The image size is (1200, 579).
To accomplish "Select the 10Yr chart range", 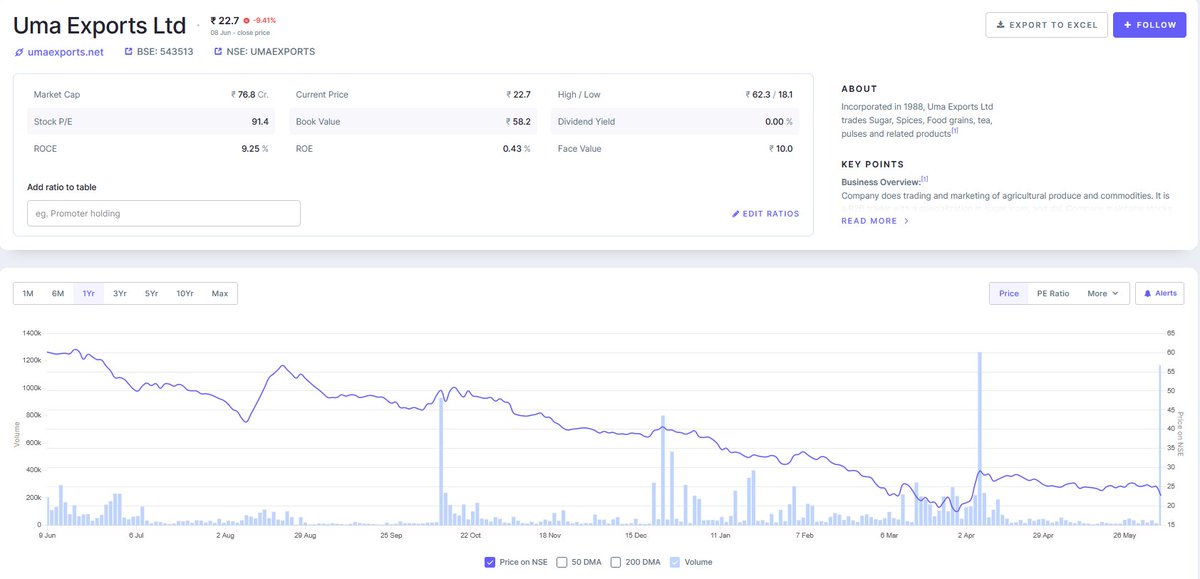I will (185, 293).
